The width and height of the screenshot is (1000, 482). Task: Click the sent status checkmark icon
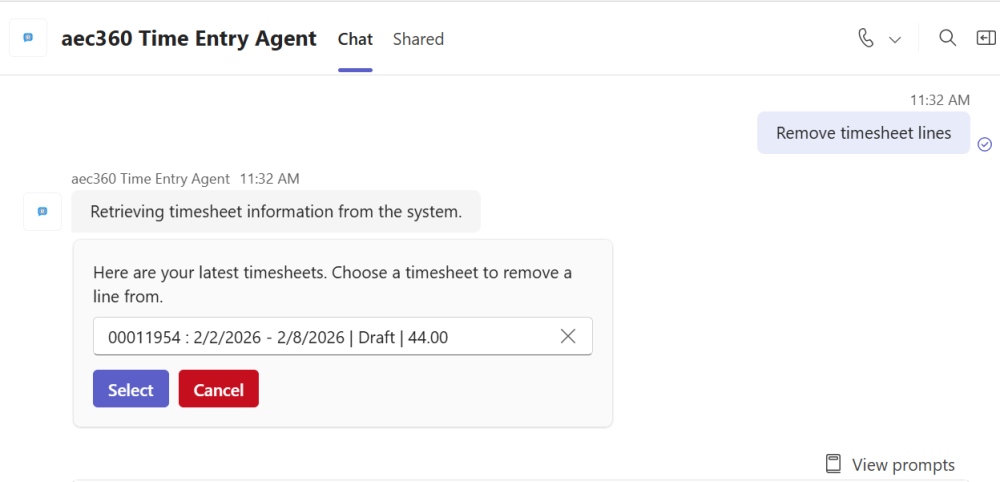[984, 144]
